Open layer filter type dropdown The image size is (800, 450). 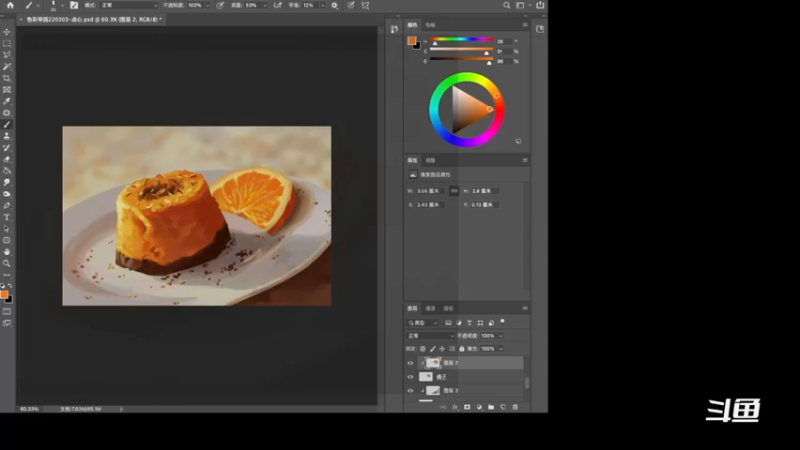coord(423,322)
